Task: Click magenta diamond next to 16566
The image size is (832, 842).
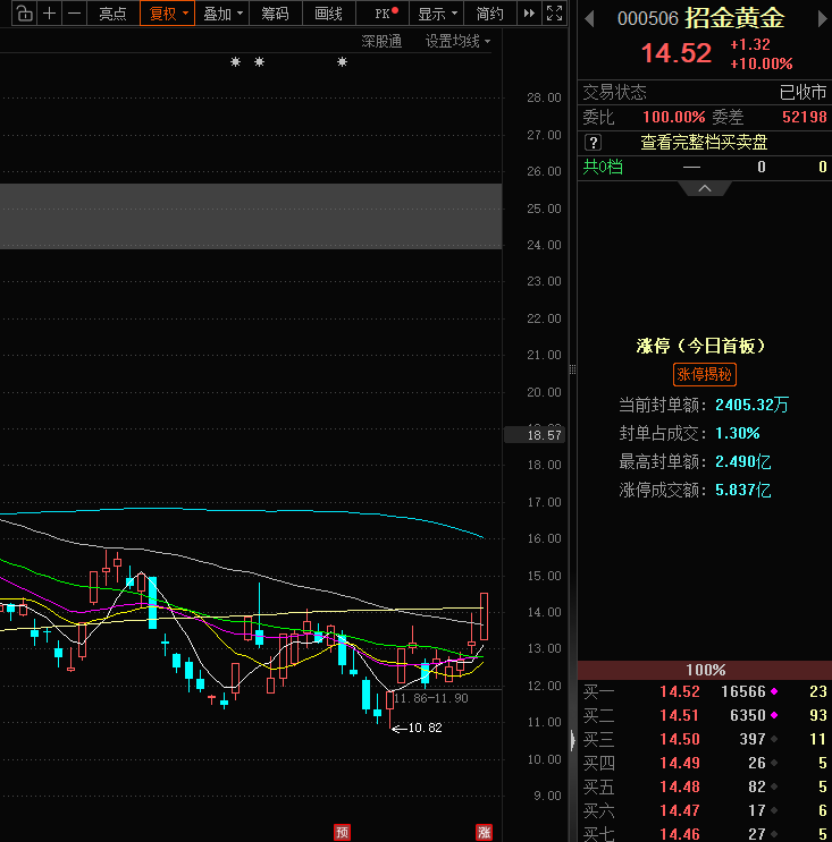Action: point(774,692)
